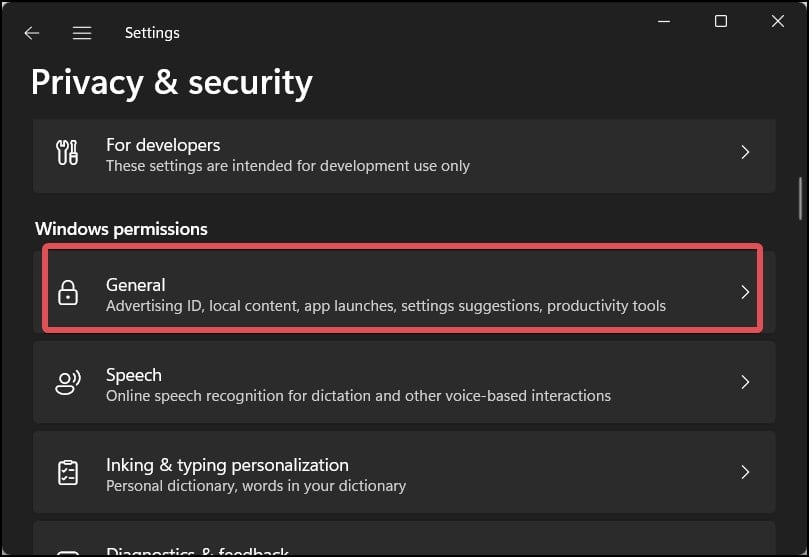This screenshot has width=809, height=557.
Task: Minimize the Settings window
Action: (664, 21)
